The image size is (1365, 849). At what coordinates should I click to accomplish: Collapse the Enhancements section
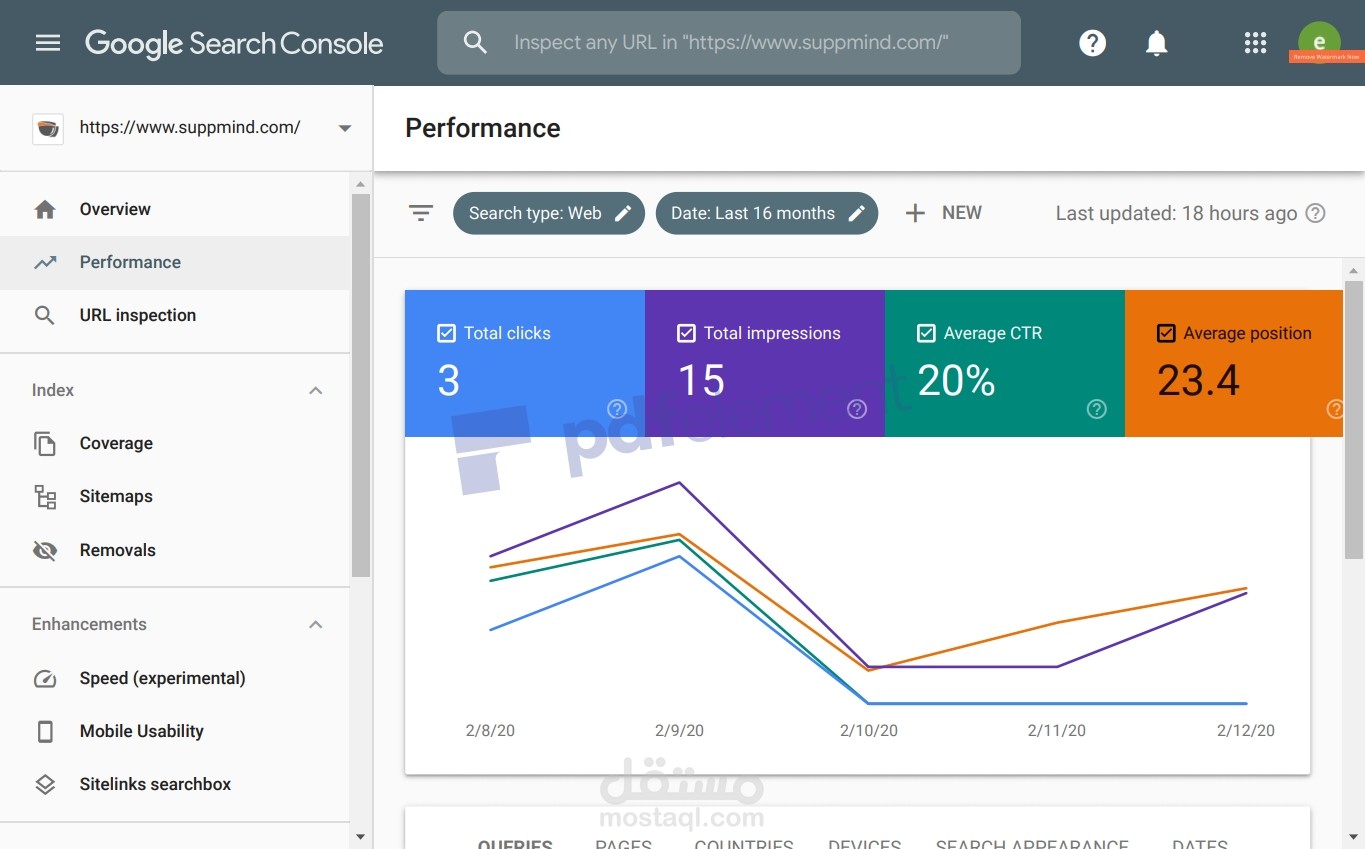pos(315,624)
